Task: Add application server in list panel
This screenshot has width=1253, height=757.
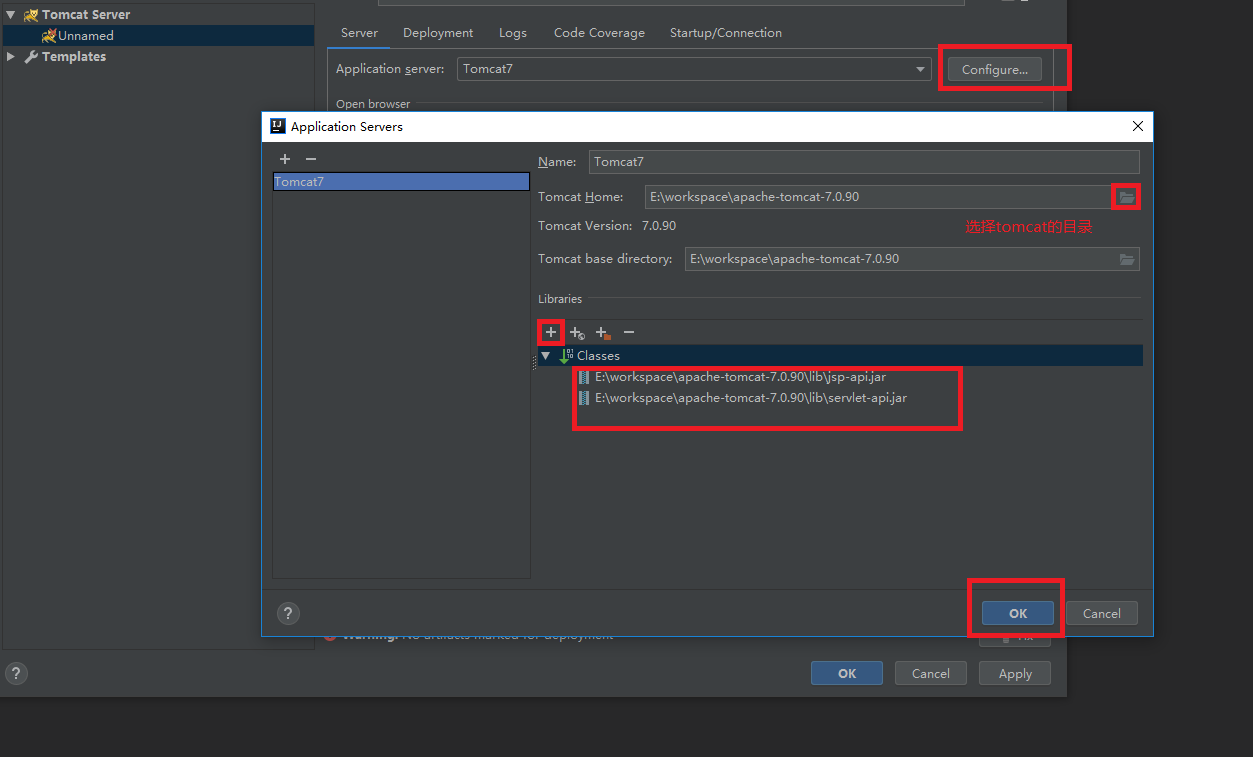Action: [285, 159]
